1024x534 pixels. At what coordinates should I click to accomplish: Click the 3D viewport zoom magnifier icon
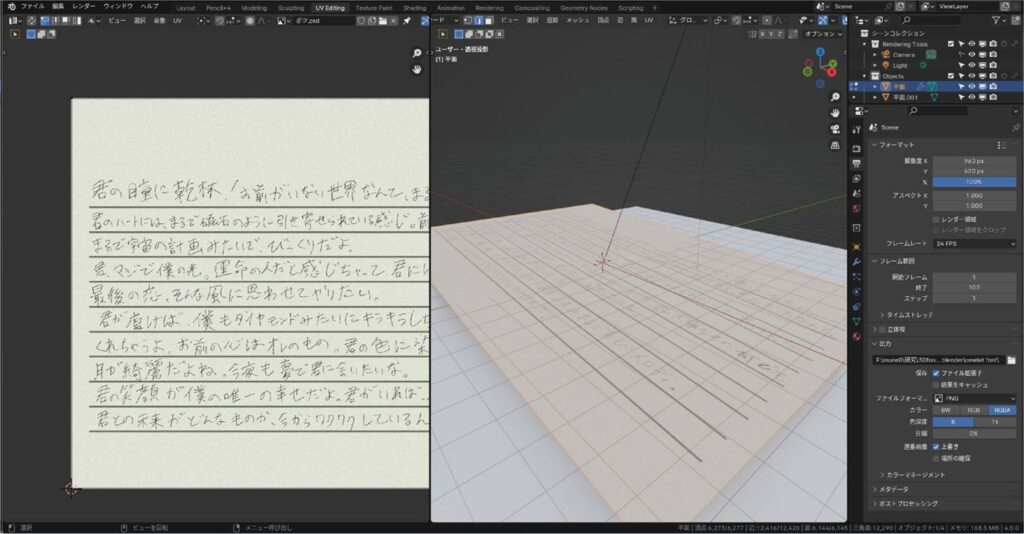click(x=835, y=97)
